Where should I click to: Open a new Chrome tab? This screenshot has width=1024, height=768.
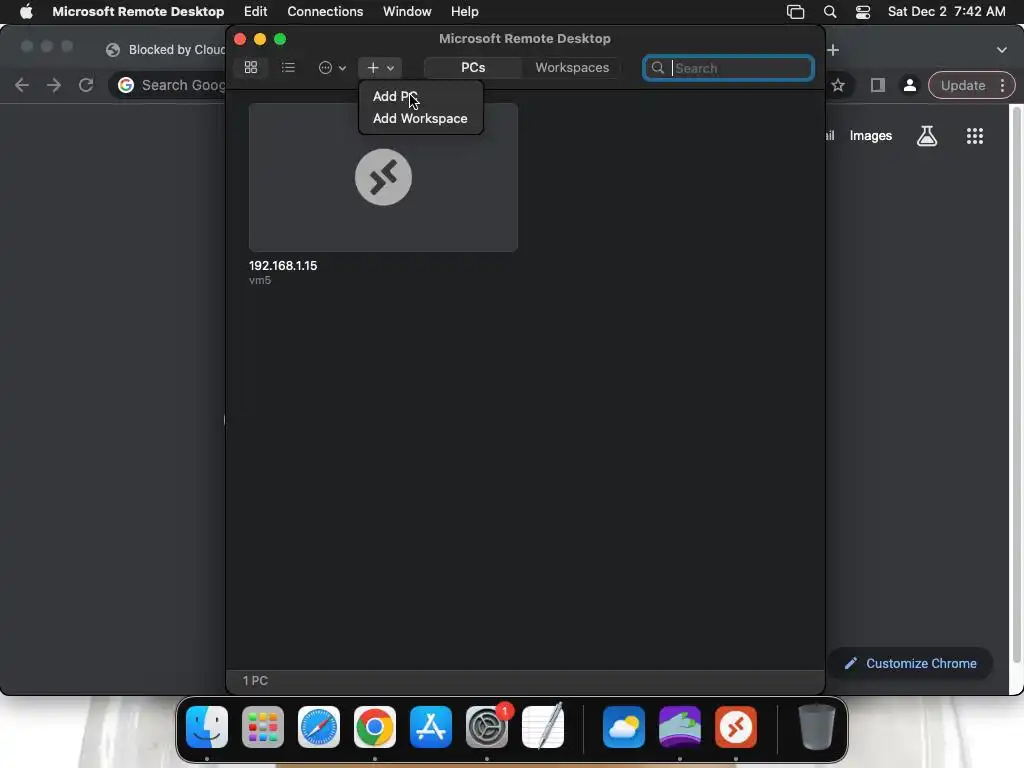(833, 50)
